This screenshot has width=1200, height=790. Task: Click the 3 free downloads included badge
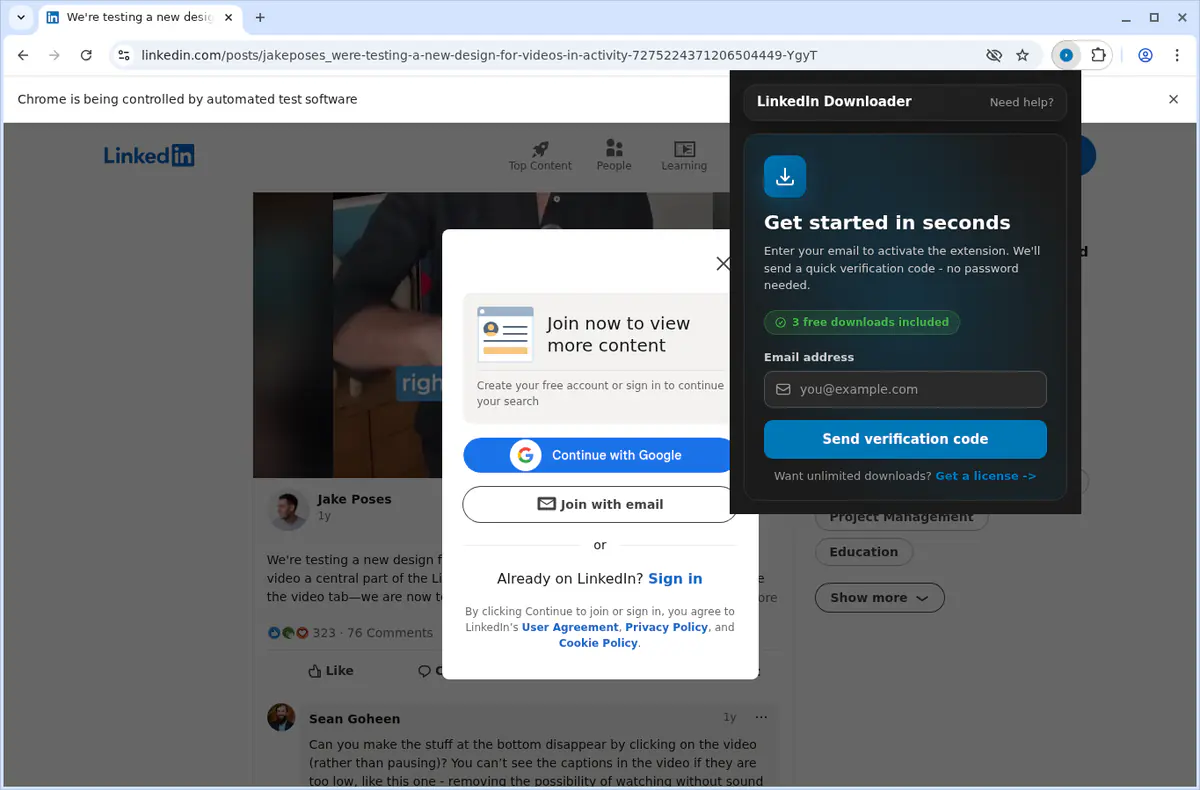(x=862, y=322)
